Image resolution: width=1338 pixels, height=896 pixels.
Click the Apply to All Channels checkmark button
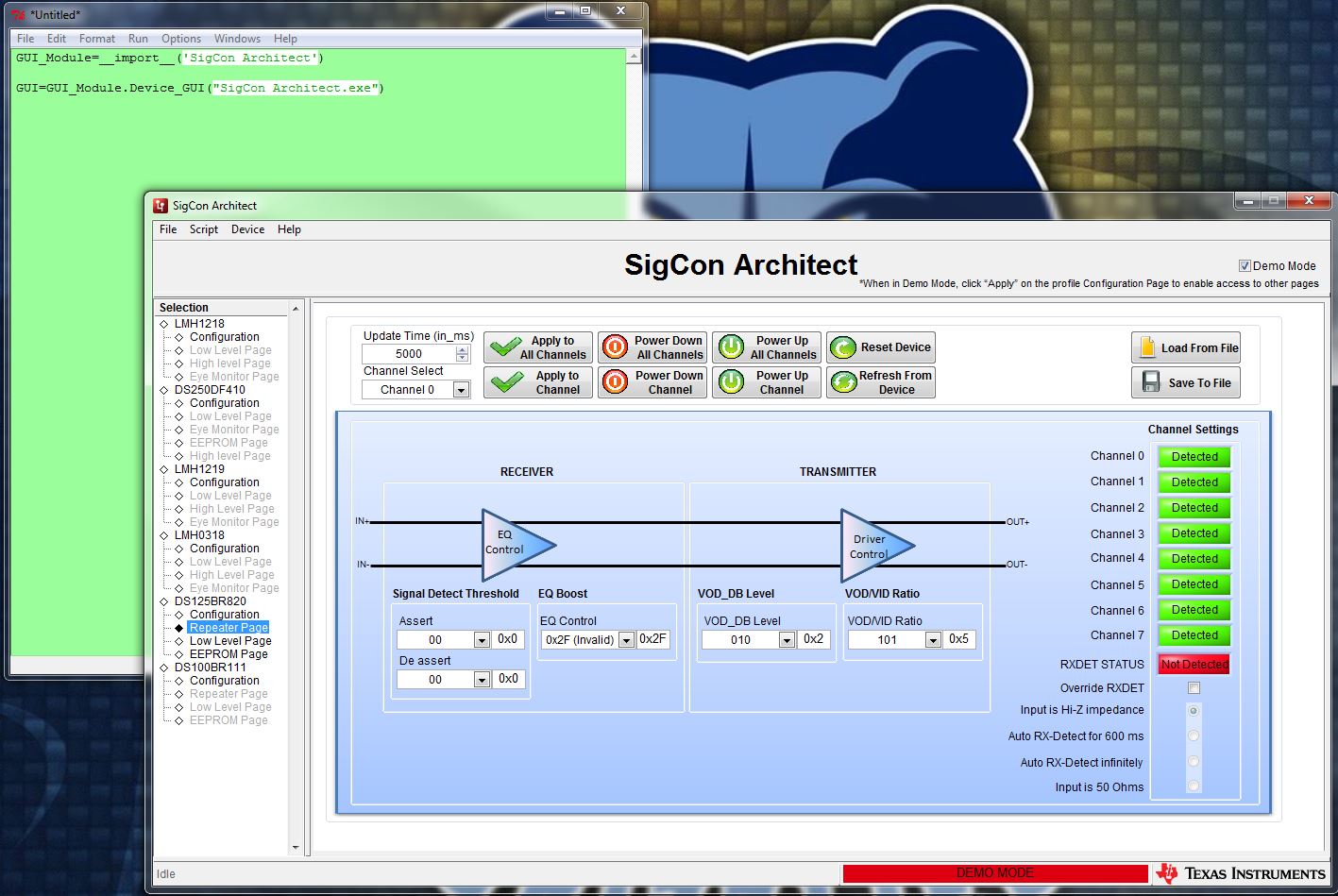click(538, 347)
